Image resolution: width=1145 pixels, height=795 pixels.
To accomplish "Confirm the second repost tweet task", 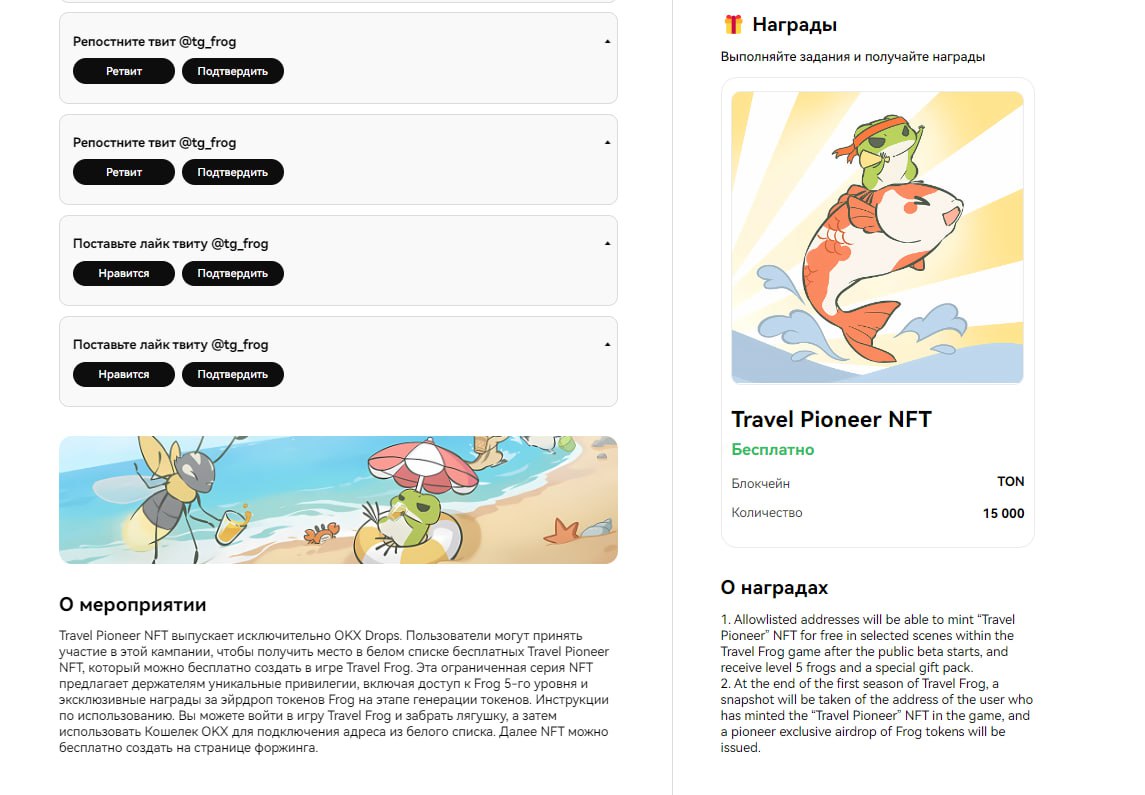I will click(x=232, y=172).
